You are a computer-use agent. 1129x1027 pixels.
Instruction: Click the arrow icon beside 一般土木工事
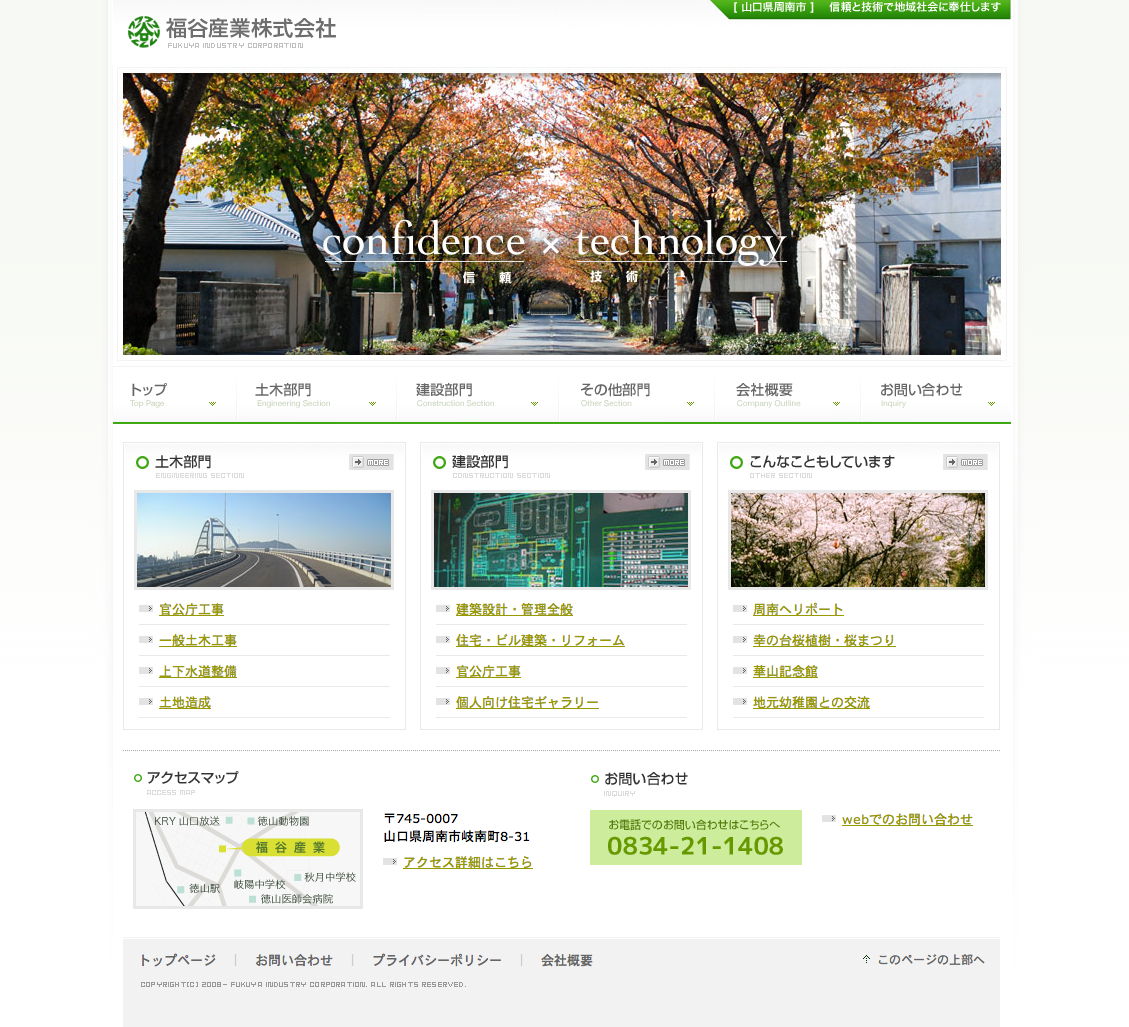pos(145,640)
